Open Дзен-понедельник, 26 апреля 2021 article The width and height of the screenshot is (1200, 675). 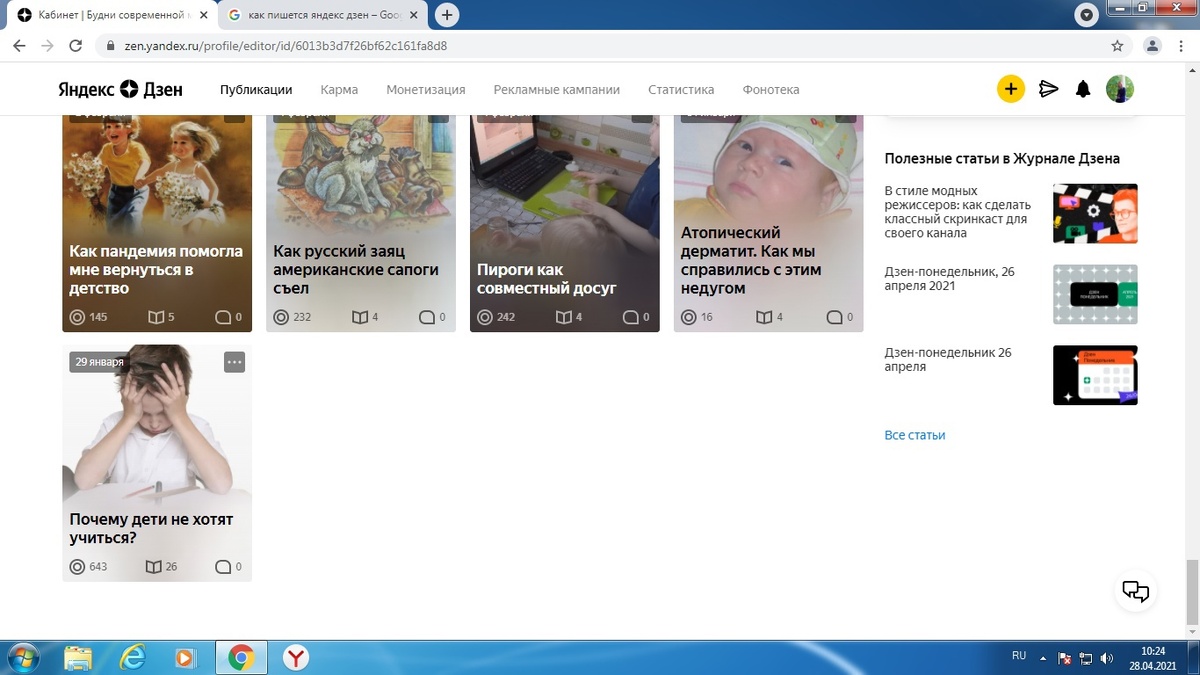click(950, 279)
